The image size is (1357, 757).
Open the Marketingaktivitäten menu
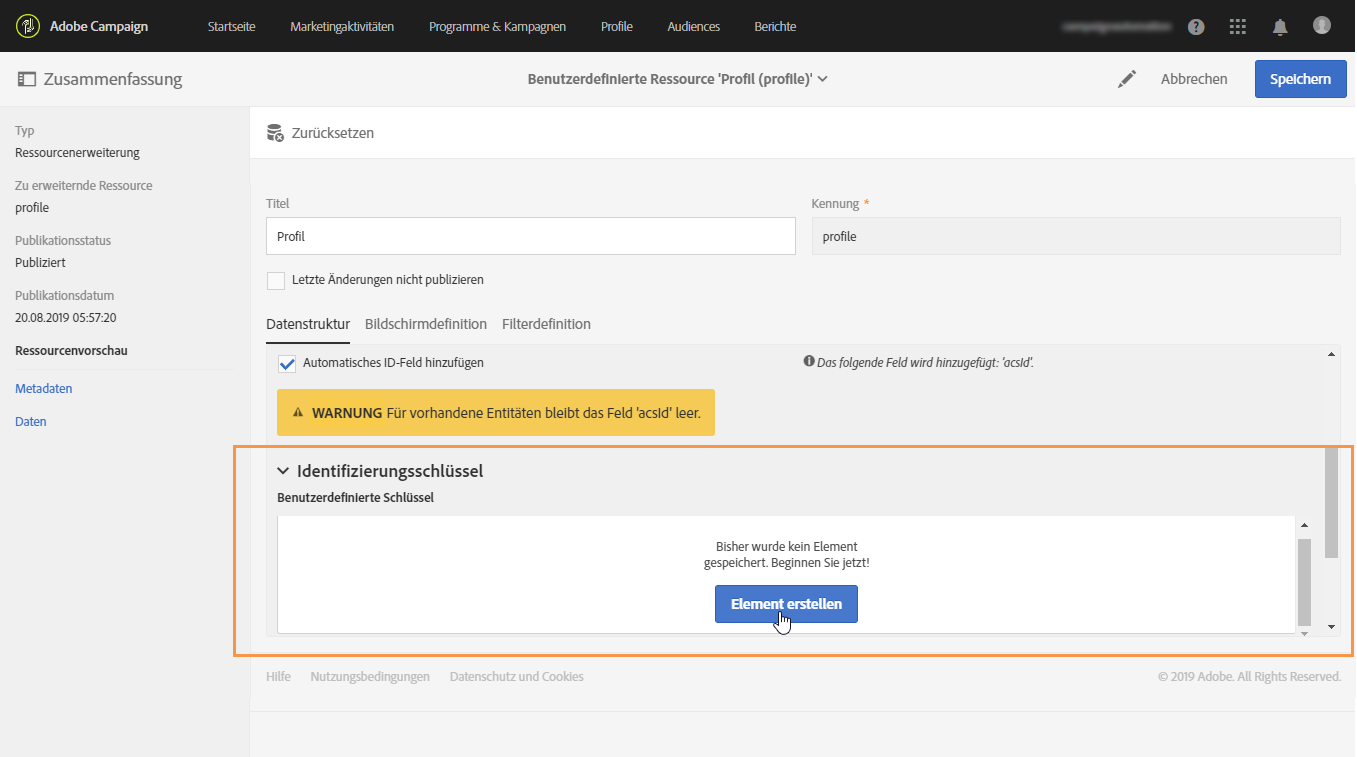pyautogui.click(x=342, y=27)
